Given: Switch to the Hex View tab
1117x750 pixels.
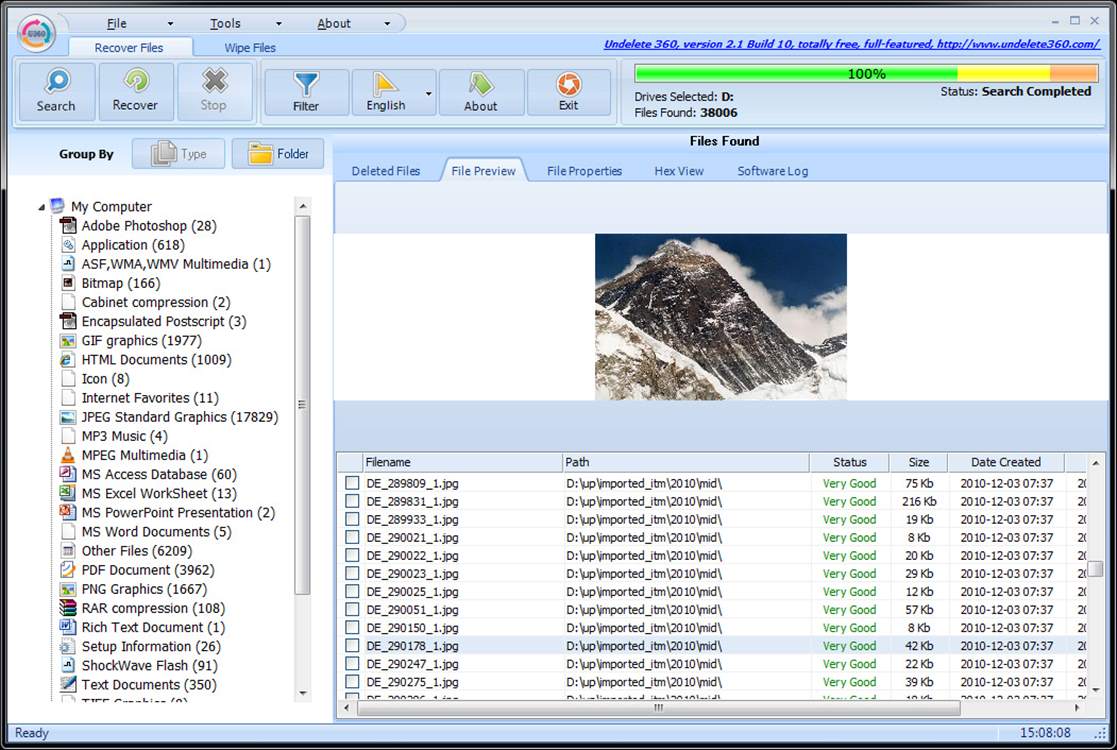Looking at the screenshot, I should (679, 171).
